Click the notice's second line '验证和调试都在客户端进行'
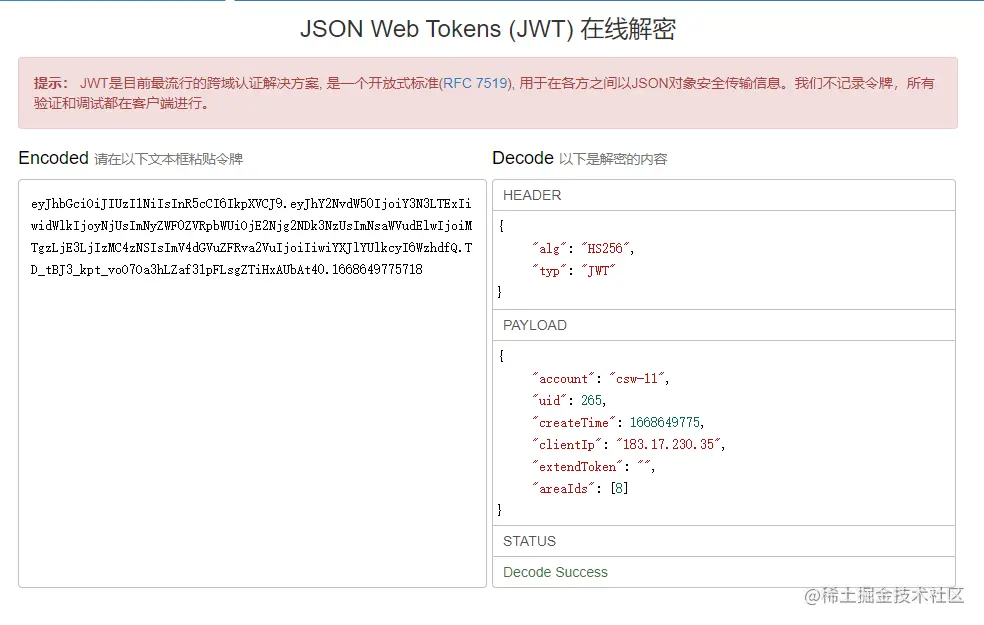 coord(121,103)
